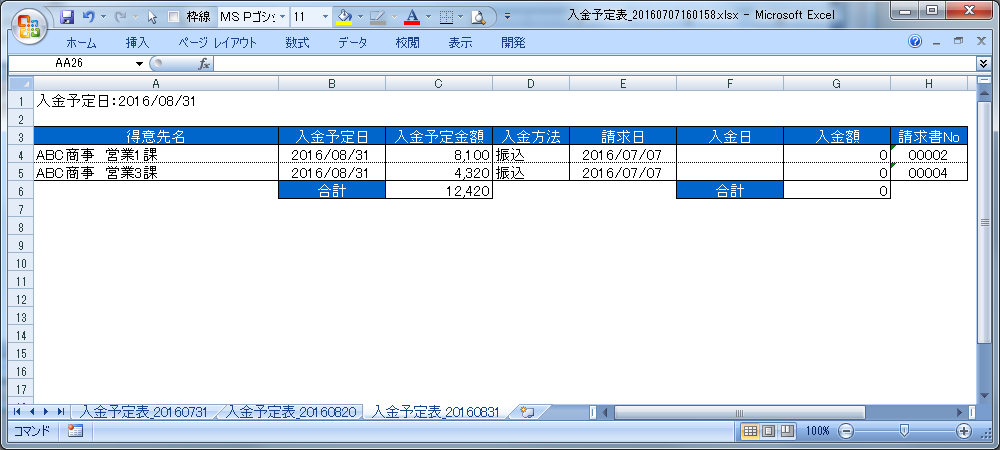Click the zoom in plus button

pyautogui.click(x=964, y=431)
